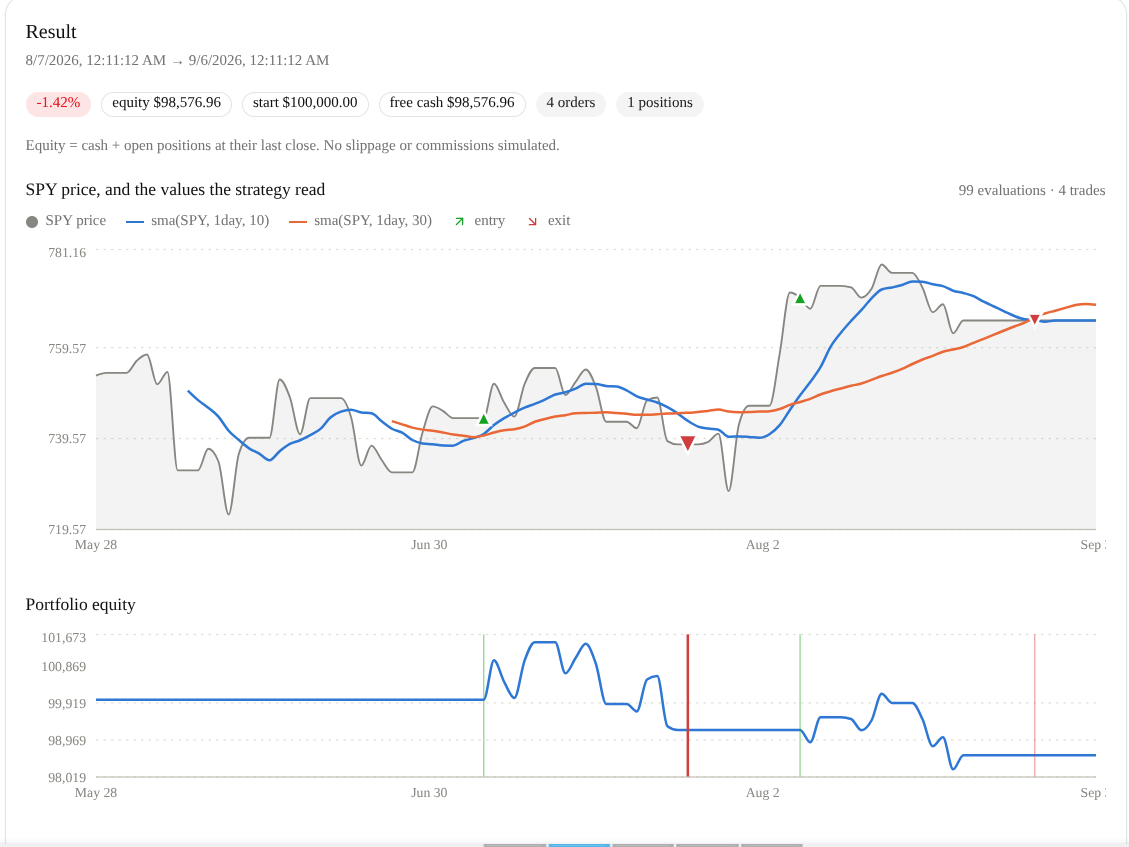Screen dimensions: 1129x847
Task: Click the -1.42% return badge
Action: [x=58, y=104]
